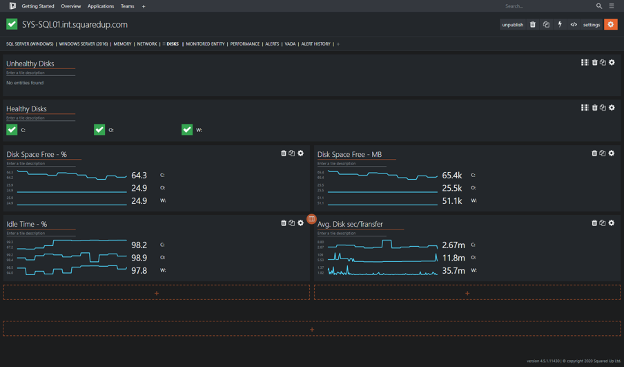Configure the Avg. Disk sec/Transfer tile

coord(611,223)
